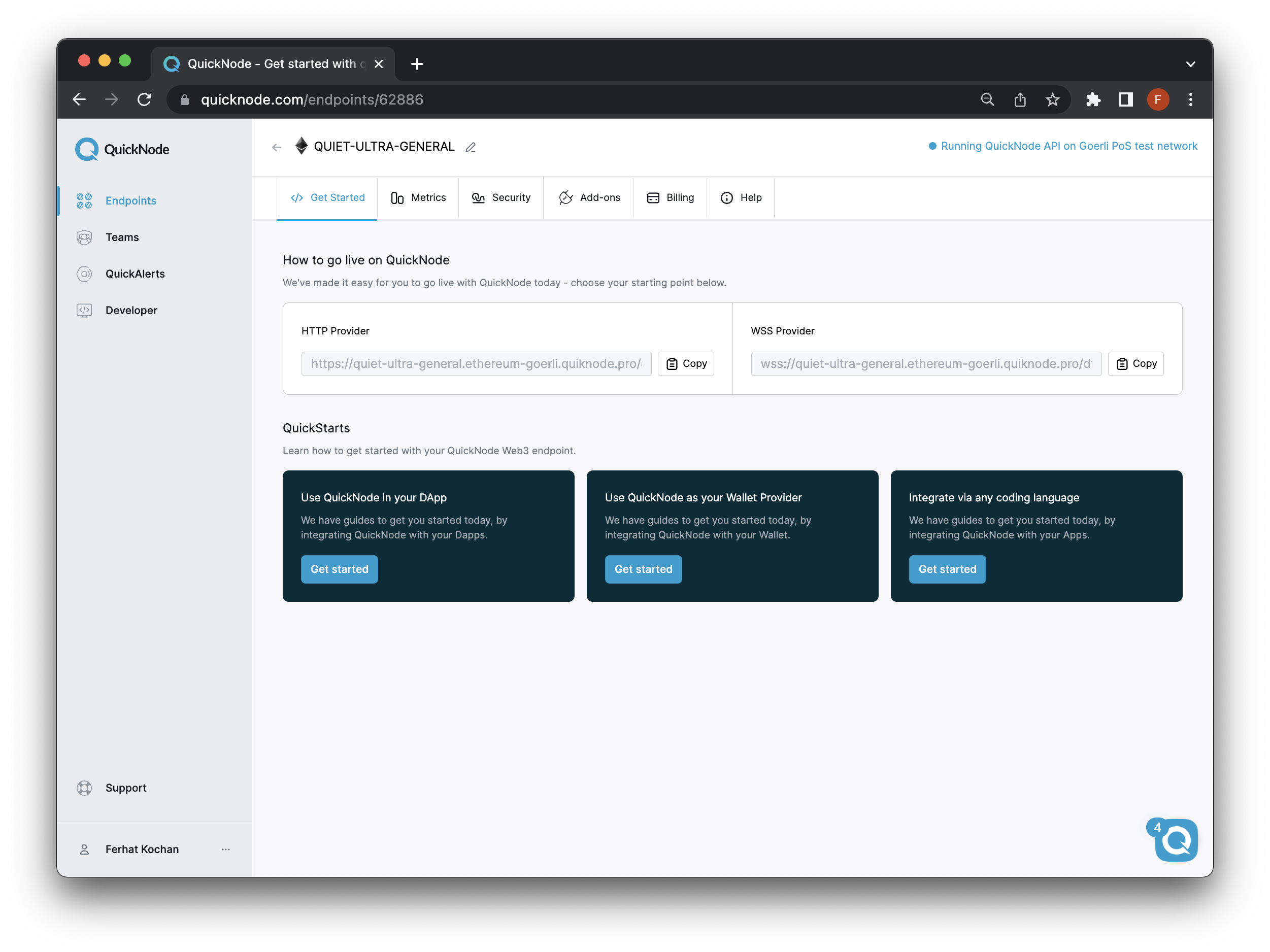1270x952 pixels.
Task: Click the 'WSS Provider' label
Action: click(783, 330)
